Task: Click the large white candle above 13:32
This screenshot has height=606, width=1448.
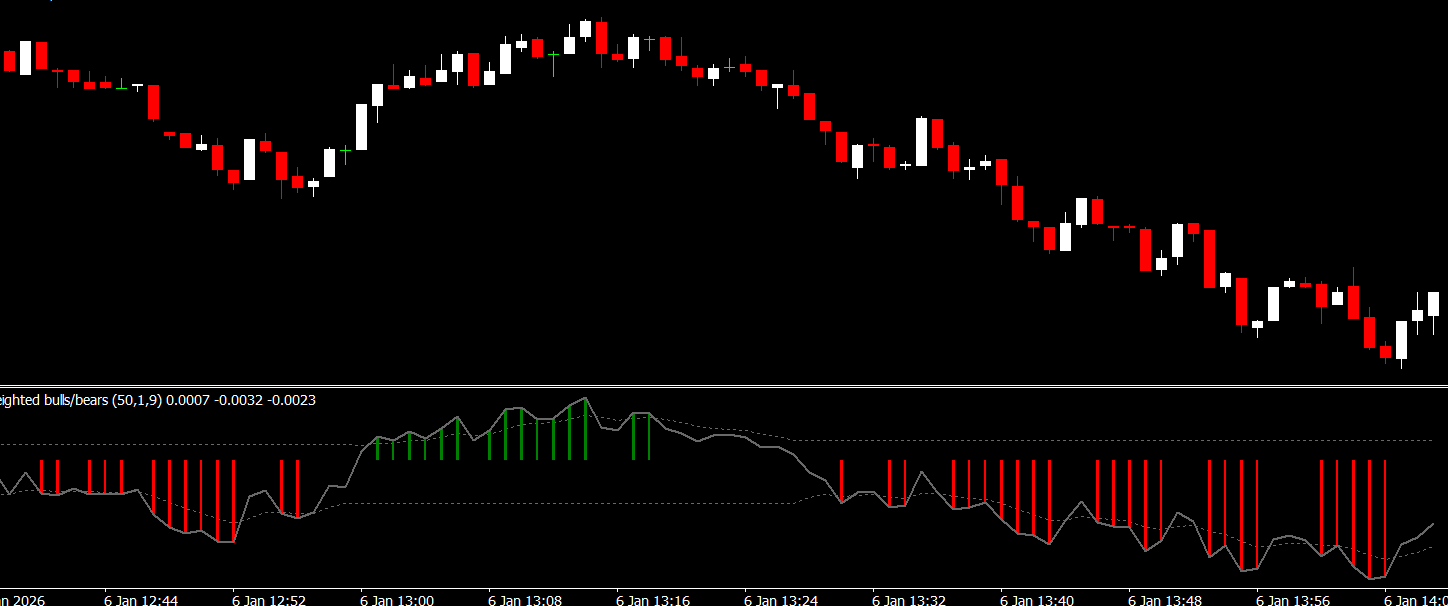Action: tap(921, 142)
